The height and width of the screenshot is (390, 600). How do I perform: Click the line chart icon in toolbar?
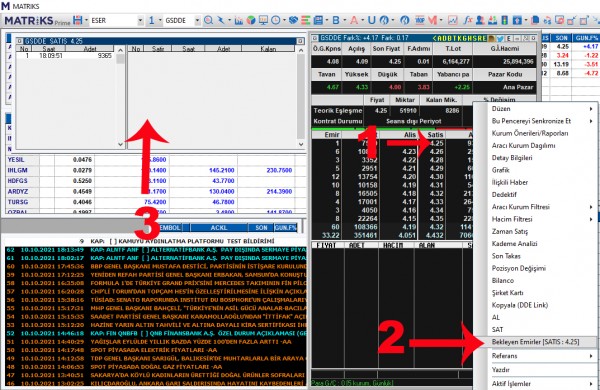pyautogui.click(x=453, y=20)
